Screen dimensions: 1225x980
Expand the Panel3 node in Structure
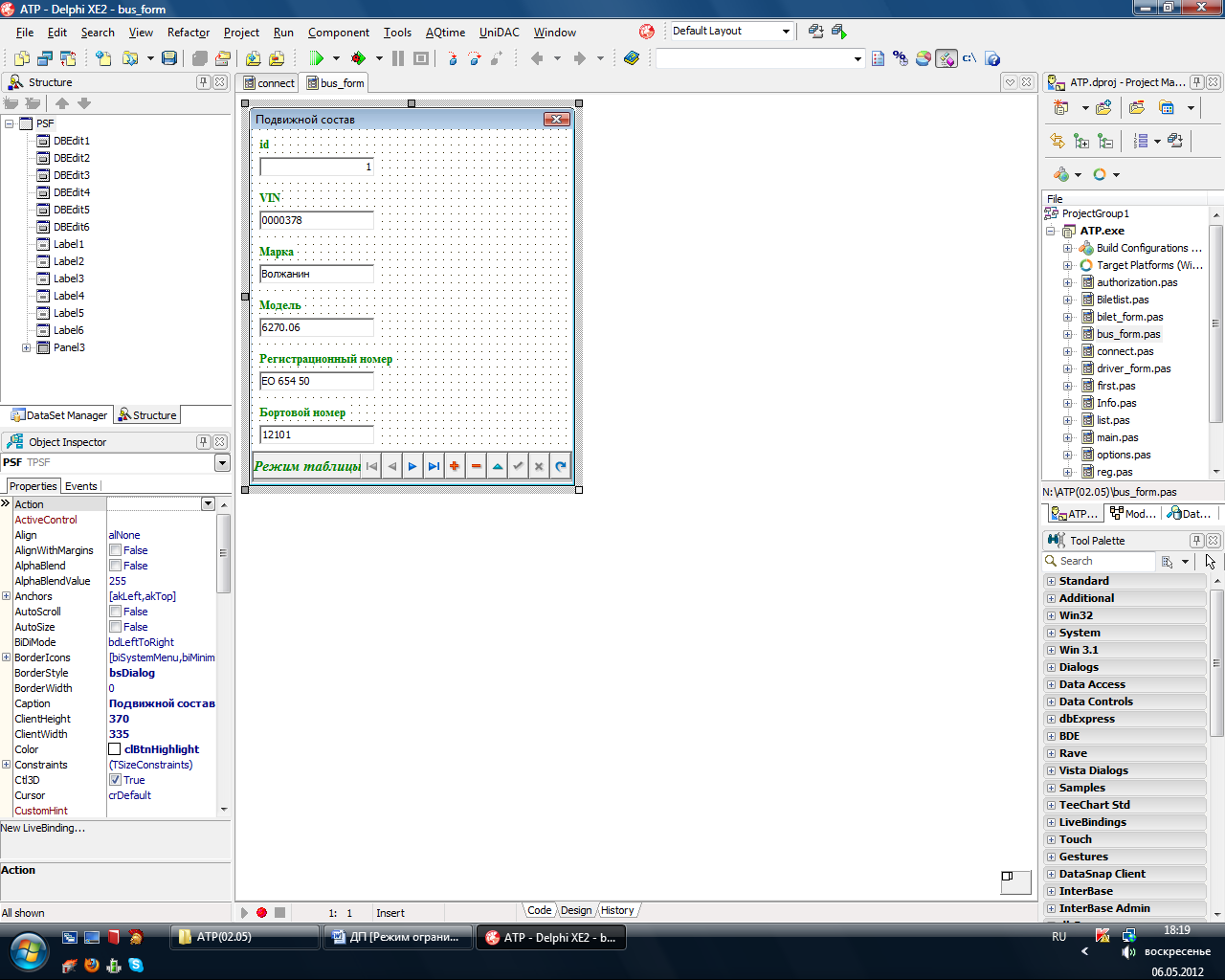tap(27, 347)
